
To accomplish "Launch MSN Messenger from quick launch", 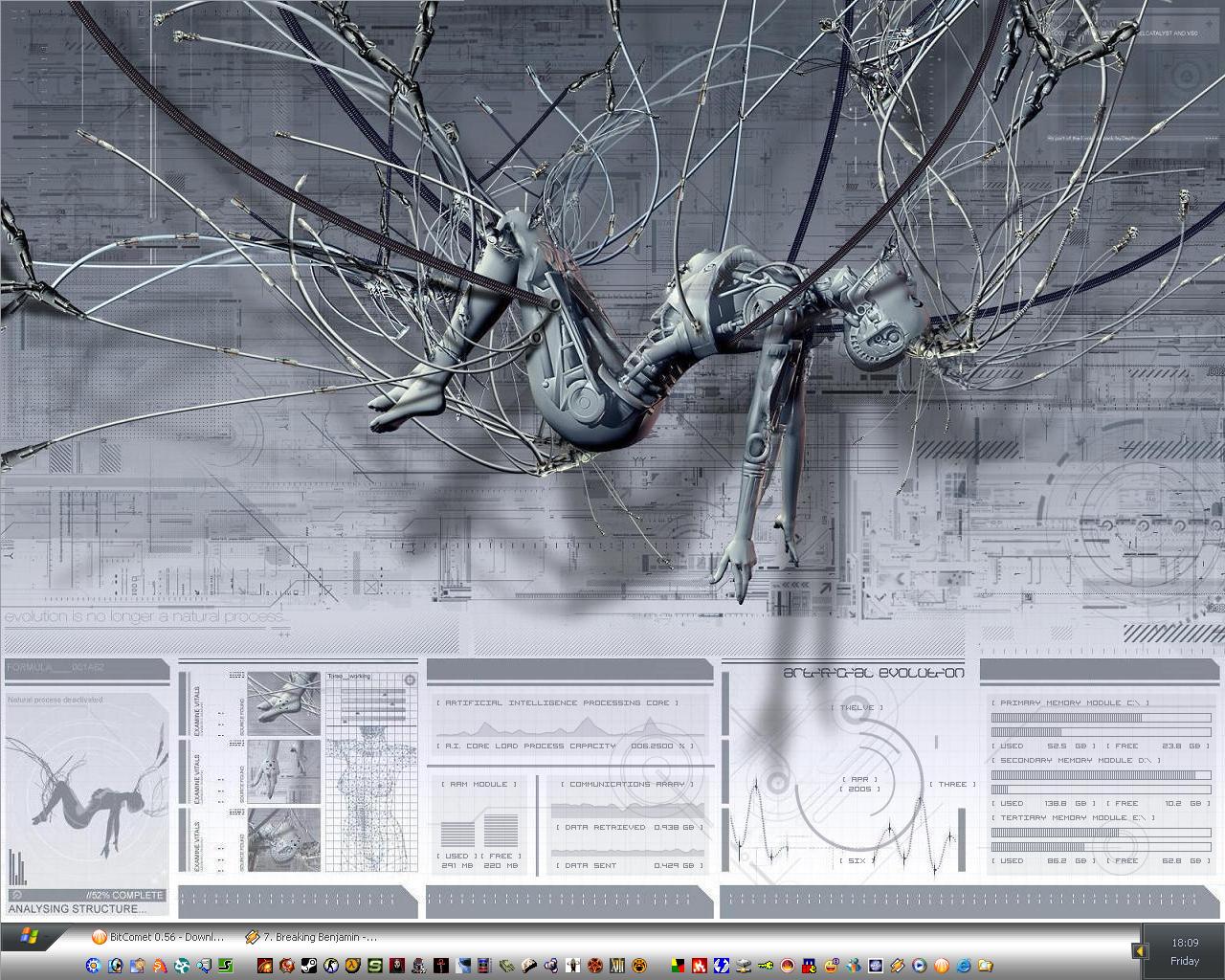I will (854, 966).
